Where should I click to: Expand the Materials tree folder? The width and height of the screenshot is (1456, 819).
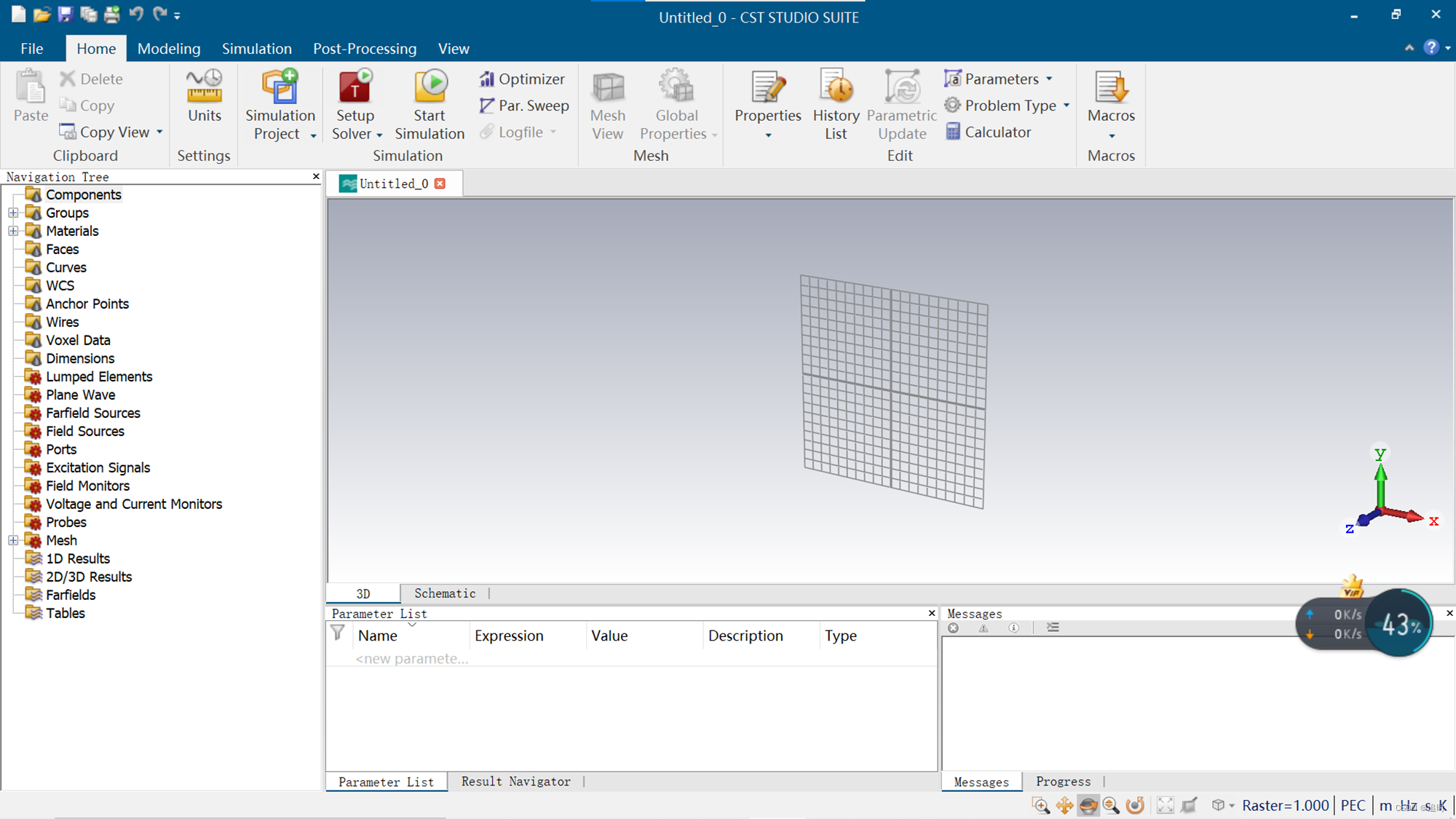click(x=13, y=232)
